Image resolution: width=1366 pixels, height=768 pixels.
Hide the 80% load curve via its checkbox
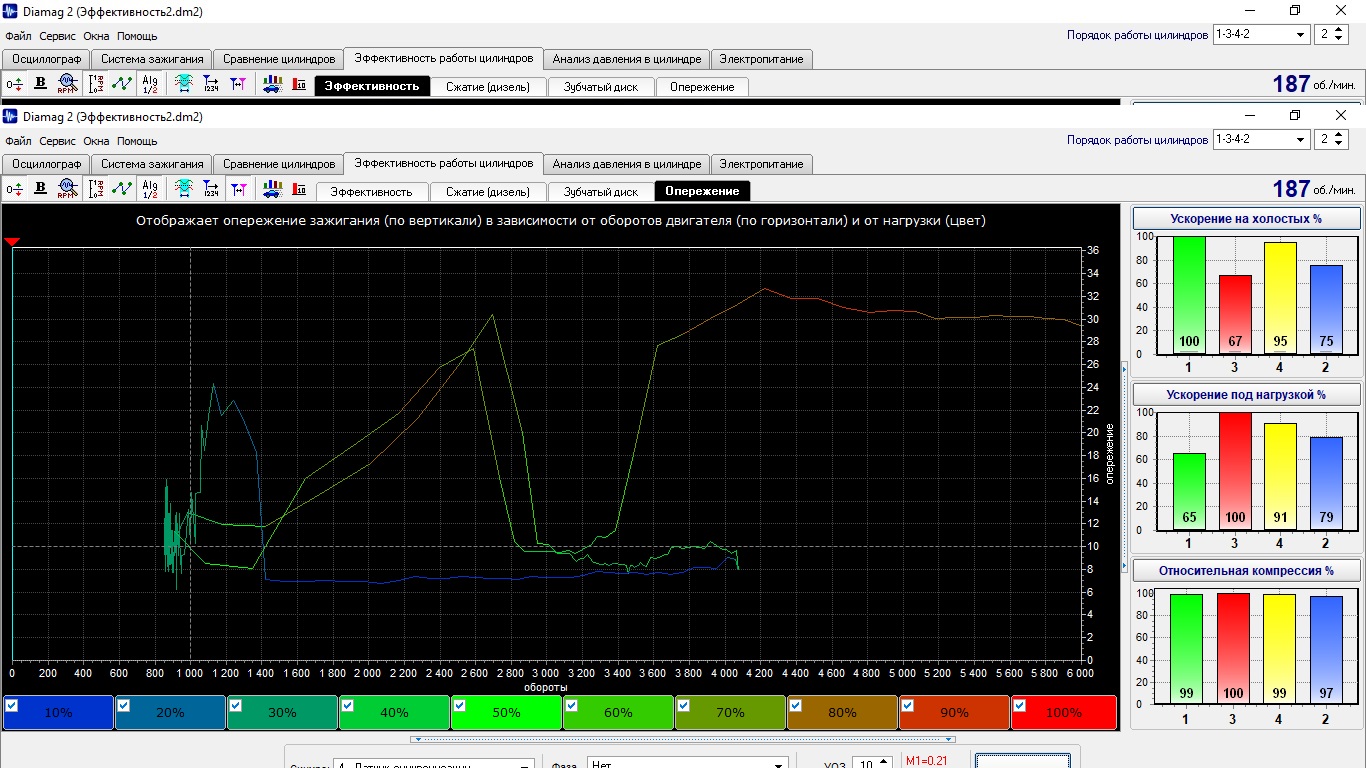click(x=795, y=705)
